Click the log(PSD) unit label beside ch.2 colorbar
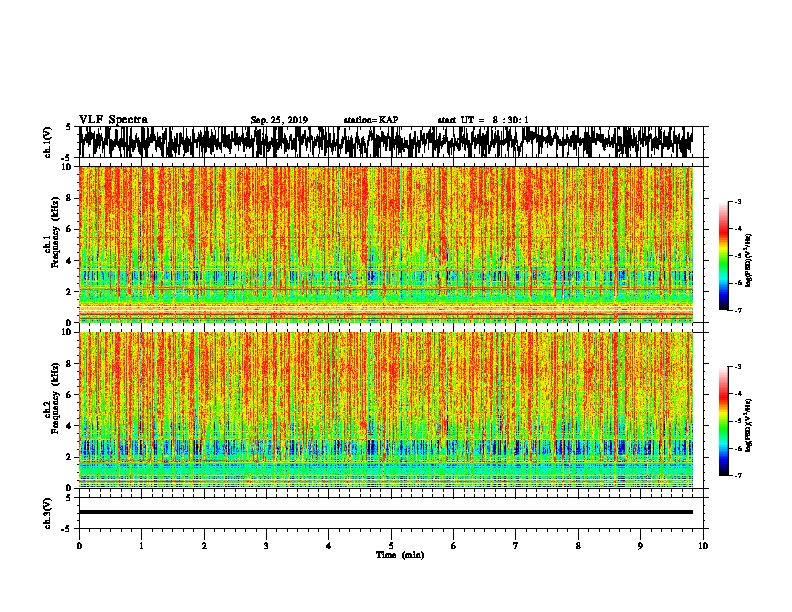Image resolution: width=792 pixels, height=612 pixels. [749, 426]
